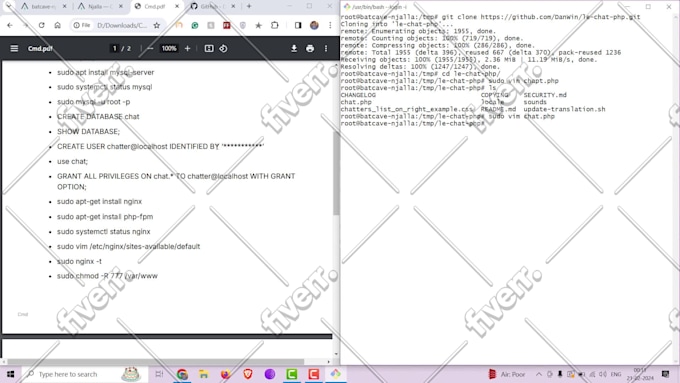
Task: Click the PDF page number field
Action: click(114, 49)
